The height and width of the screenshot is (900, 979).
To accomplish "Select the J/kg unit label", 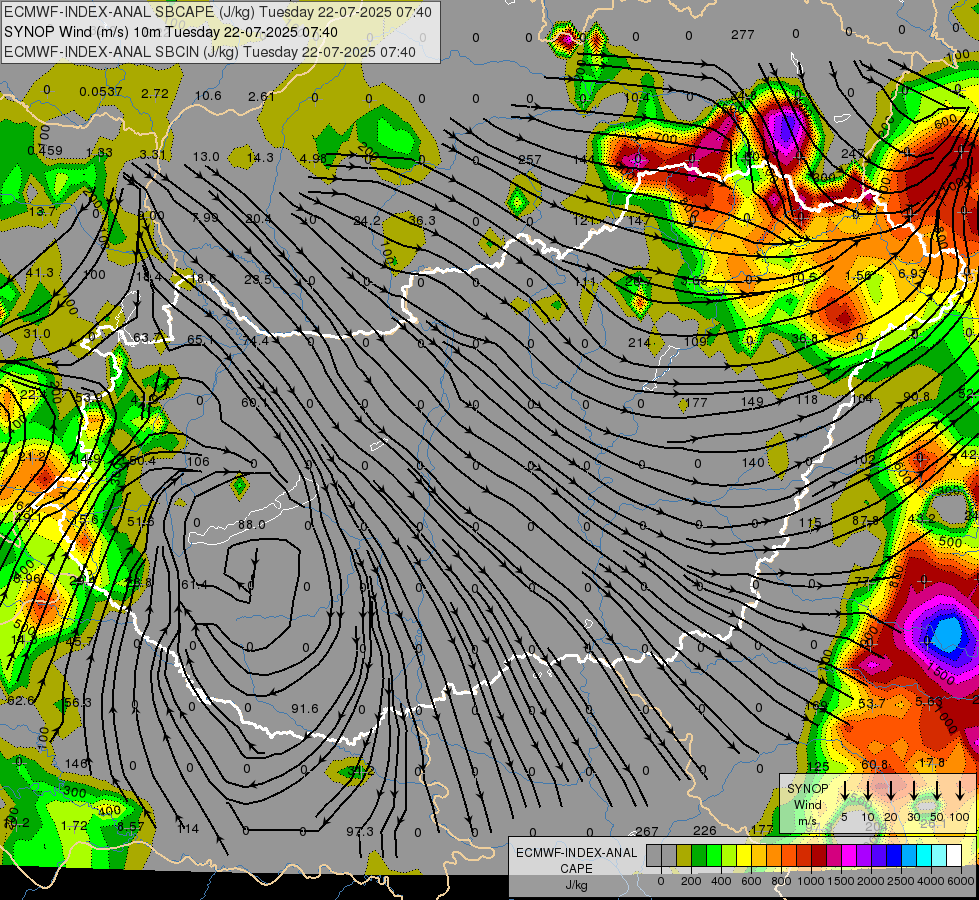I will pyautogui.click(x=576, y=885).
